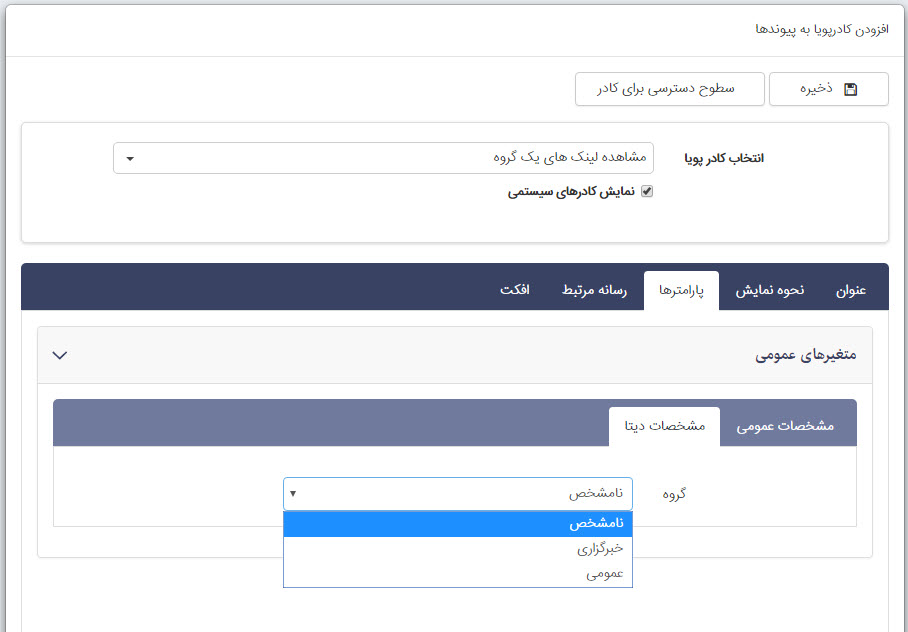This screenshot has height=632, width=908.
Task: Click the نمایش کادرهای سیستمی label text
Action: point(571,191)
